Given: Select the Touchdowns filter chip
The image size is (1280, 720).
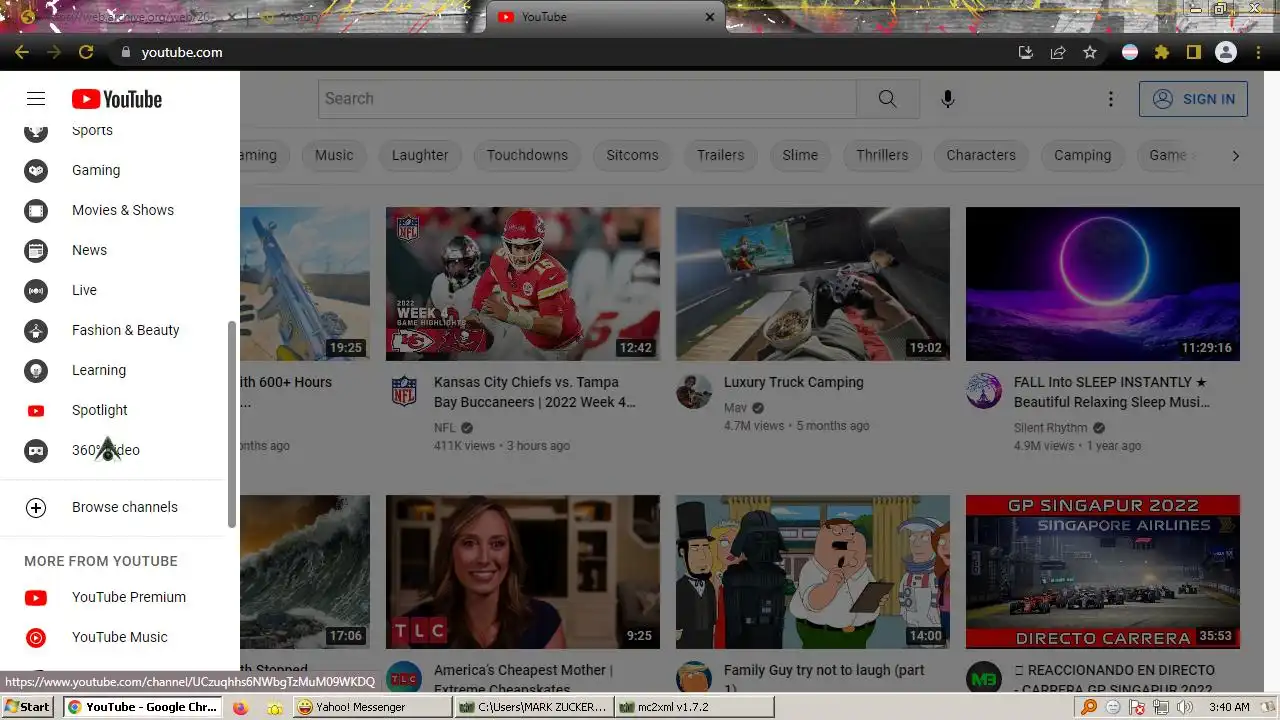Looking at the screenshot, I should pyautogui.click(x=527, y=155).
